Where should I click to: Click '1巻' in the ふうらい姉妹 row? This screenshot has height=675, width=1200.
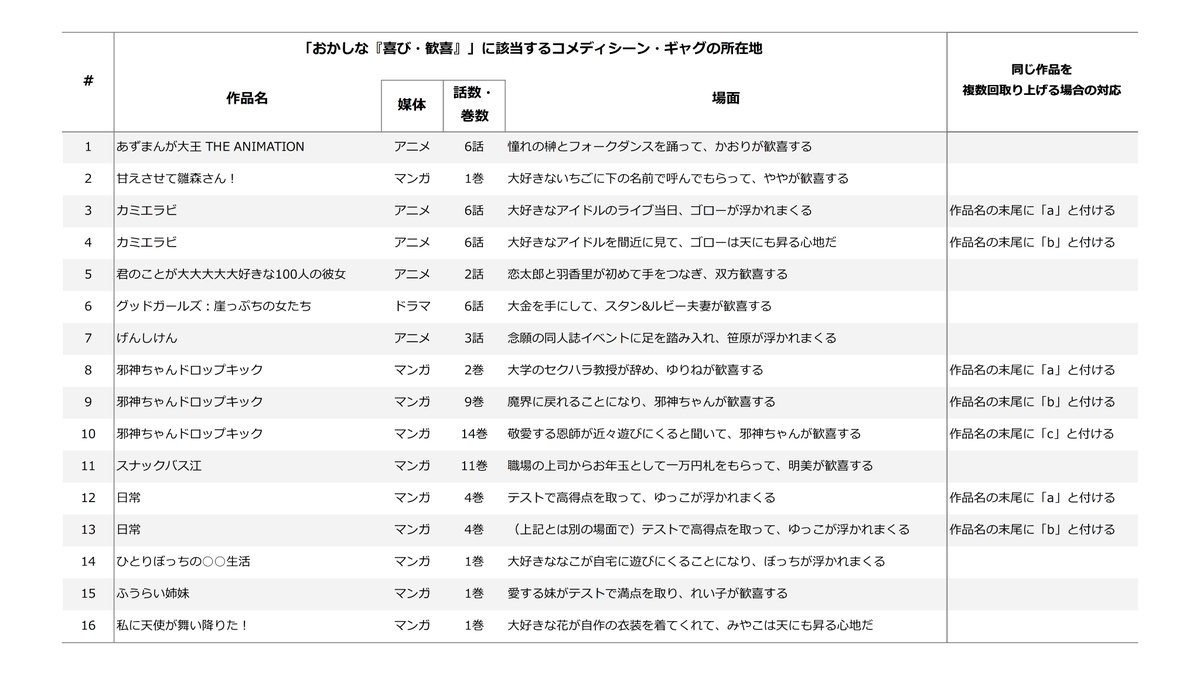pos(474,593)
